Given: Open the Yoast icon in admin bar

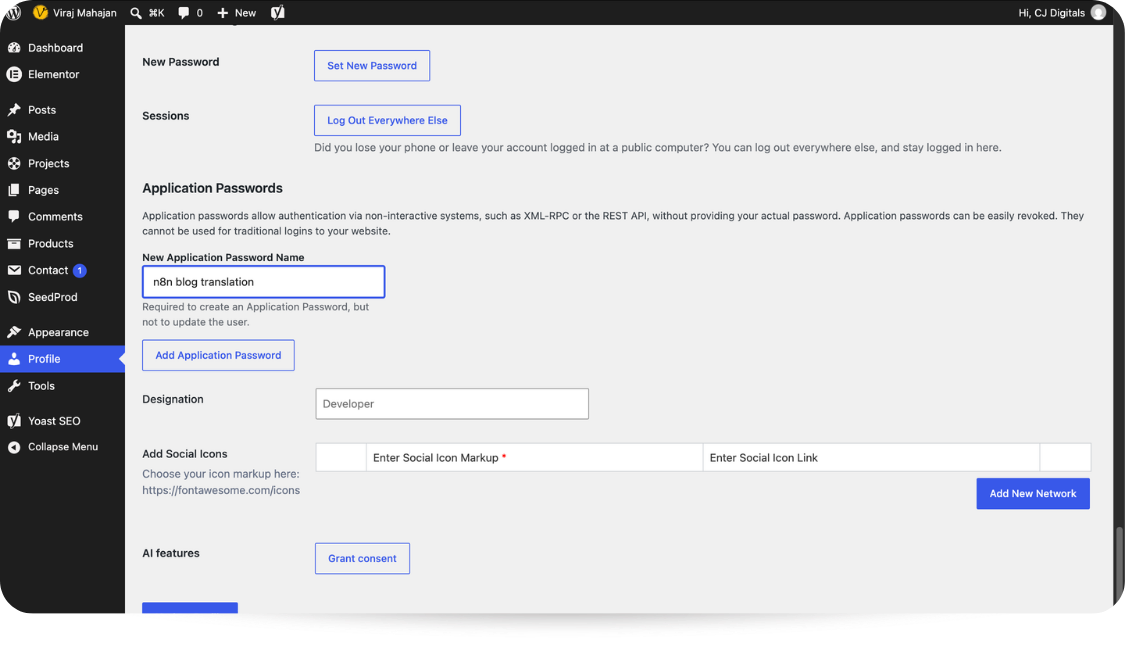Looking at the screenshot, I should (278, 12).
